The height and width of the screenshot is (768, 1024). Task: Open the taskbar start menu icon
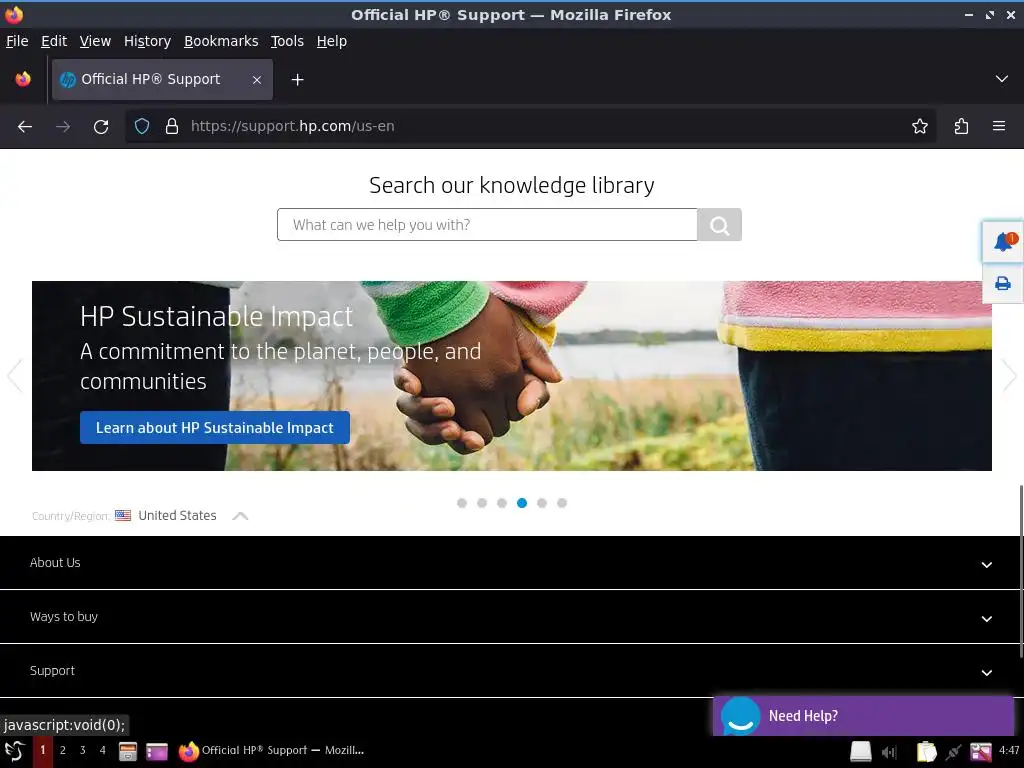[15, 751]
